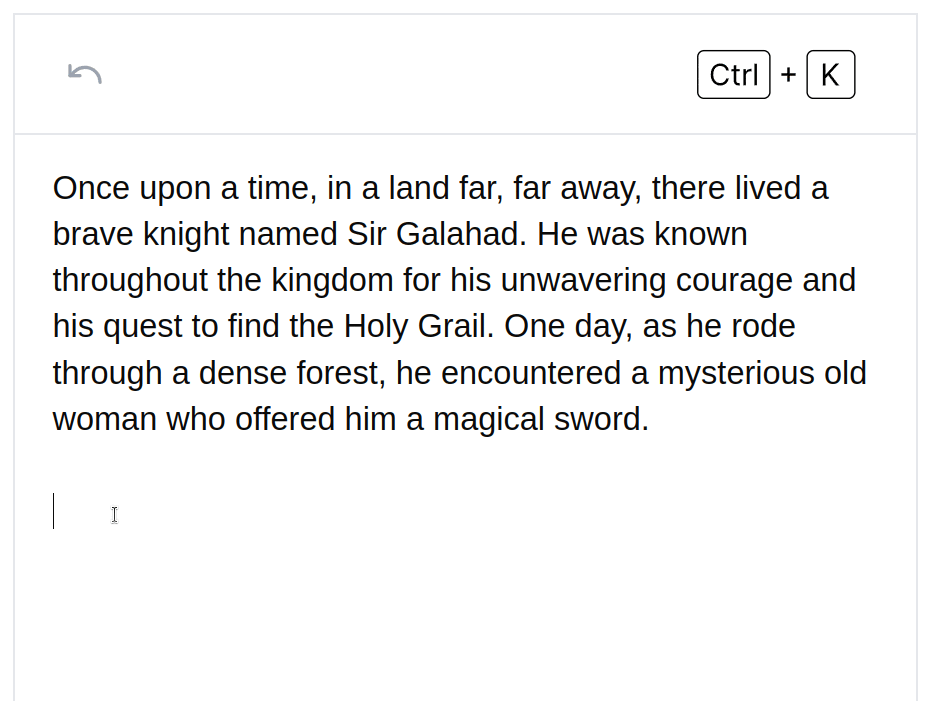The image size is (929, 701).
Task: Click on the word "mysterious"
Action: click(735, 373)
